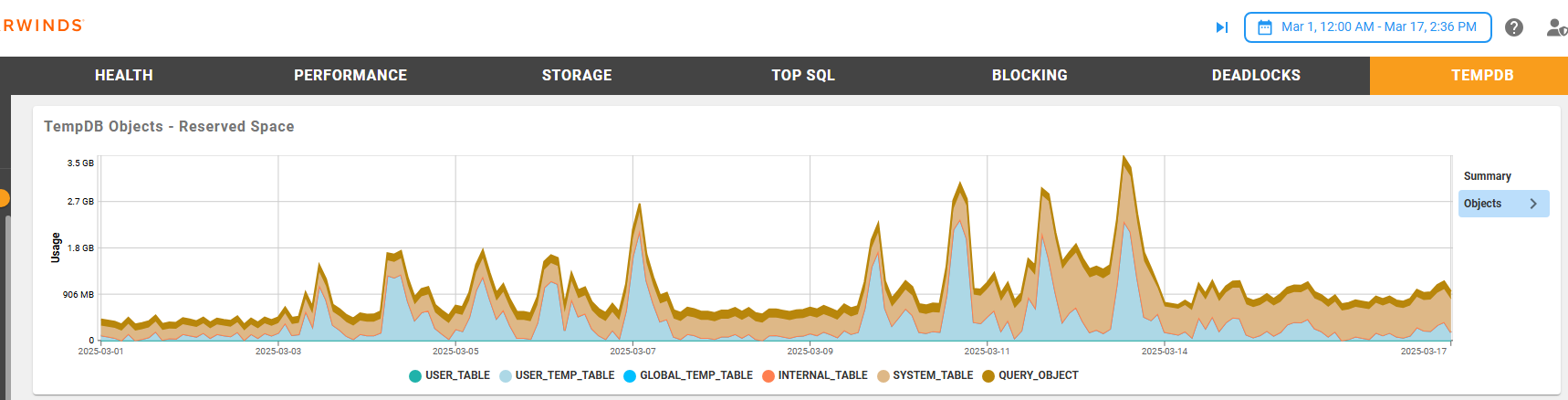Open the calendar icon in date range

(1265, 27)
